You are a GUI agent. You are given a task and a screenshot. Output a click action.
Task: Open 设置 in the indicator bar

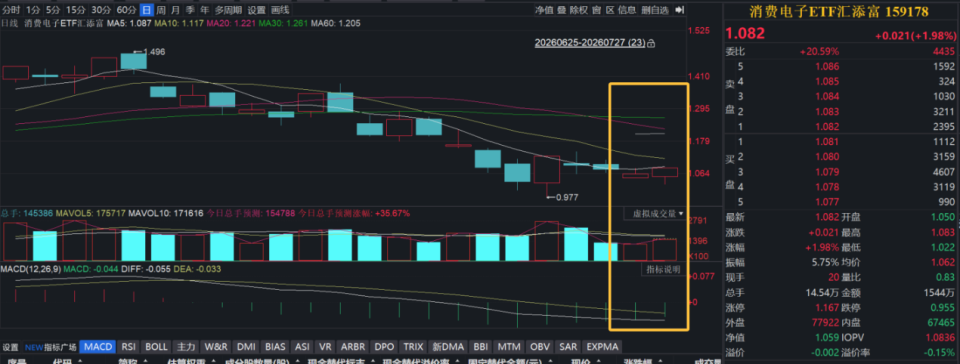click(10, 347)
